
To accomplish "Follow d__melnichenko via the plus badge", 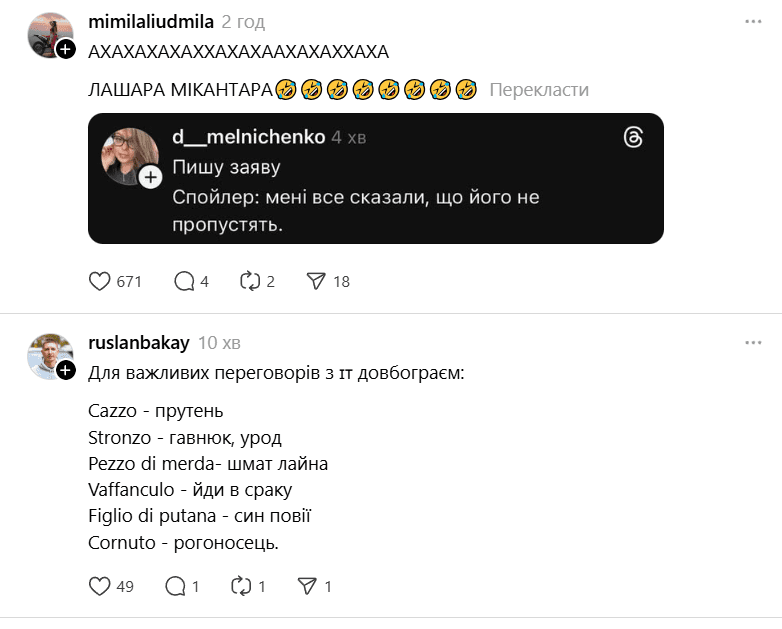I will (150, 177).
